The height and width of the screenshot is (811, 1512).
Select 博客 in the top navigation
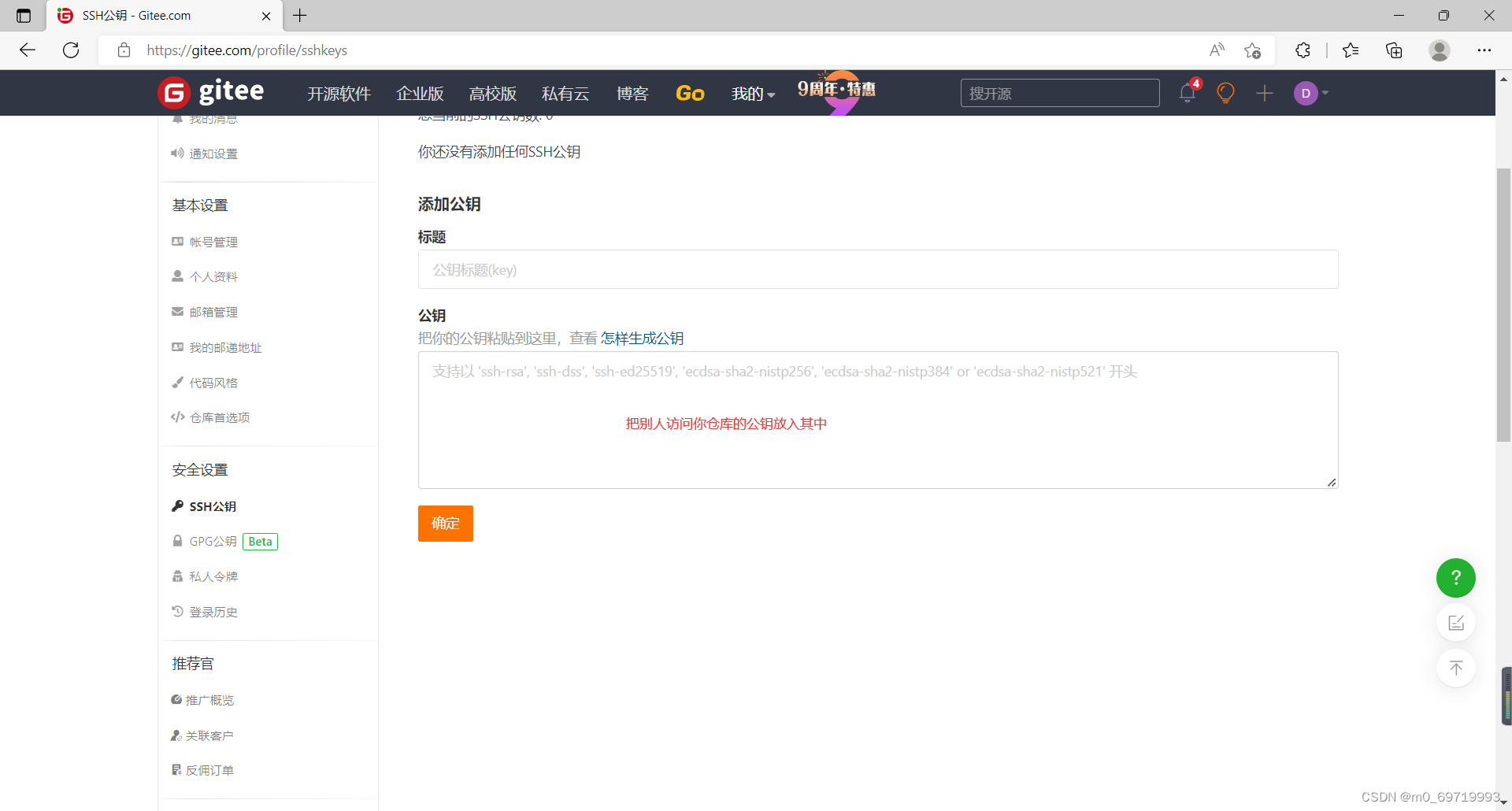point(632,93)
